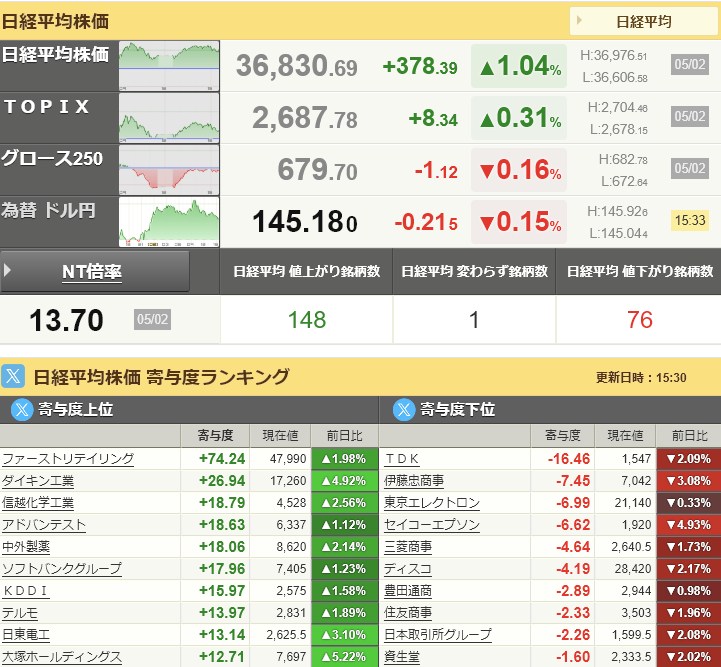Click the unchanged stocks count 1

pyautogui.click(x=474, y=320)
